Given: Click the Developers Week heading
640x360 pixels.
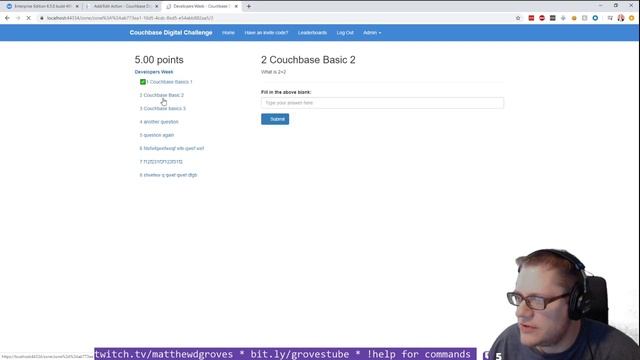Looking at the screenshot, I should click(x=154, y=72).
